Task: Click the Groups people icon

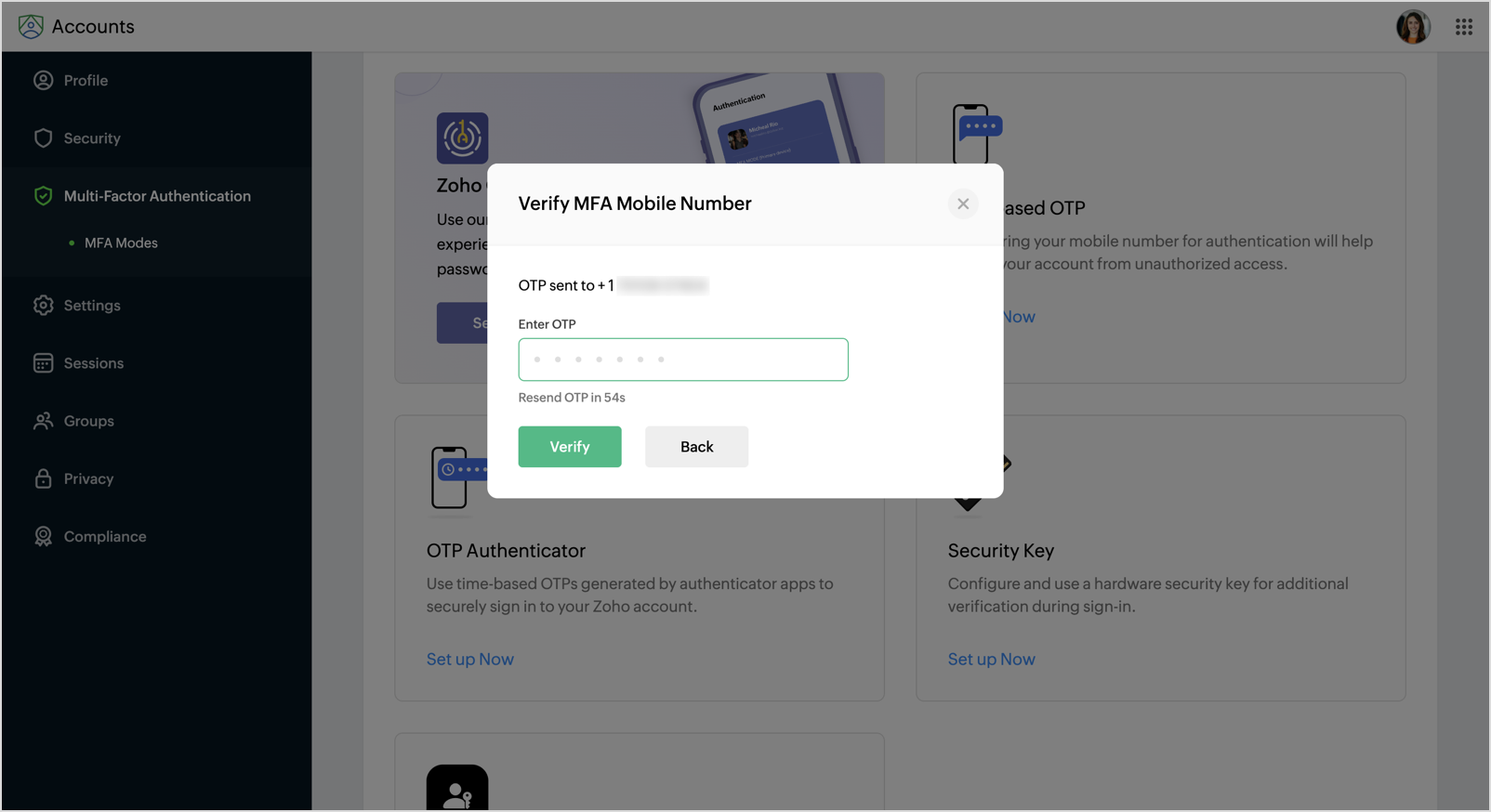Action: click(x=43, y=421)
